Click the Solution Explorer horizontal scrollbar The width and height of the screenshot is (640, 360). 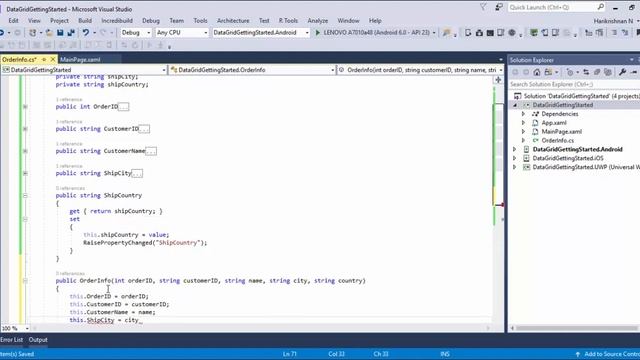pyautogui.click(x=576, y=328)
